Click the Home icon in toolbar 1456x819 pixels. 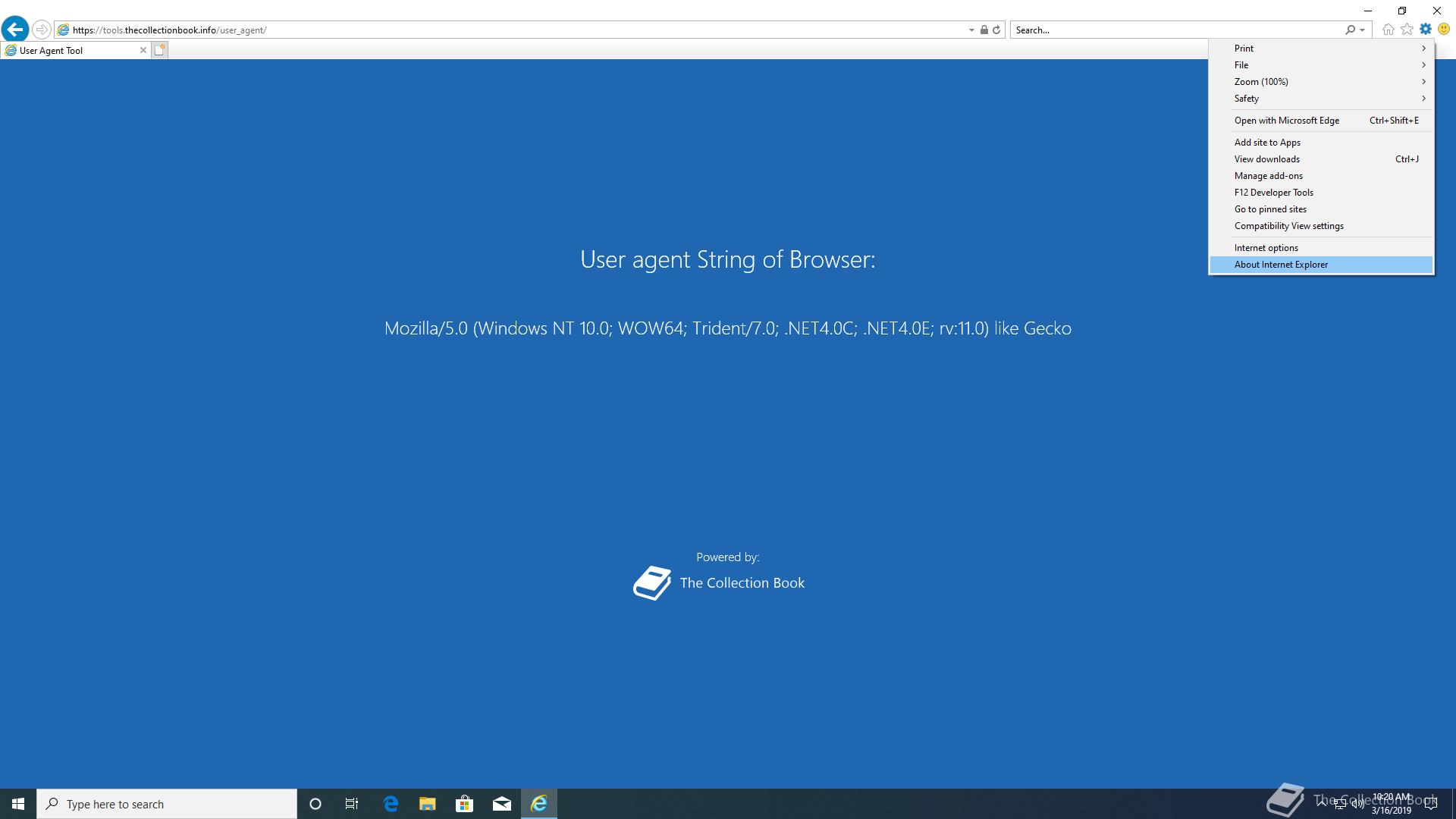(x=1388, y=30)
